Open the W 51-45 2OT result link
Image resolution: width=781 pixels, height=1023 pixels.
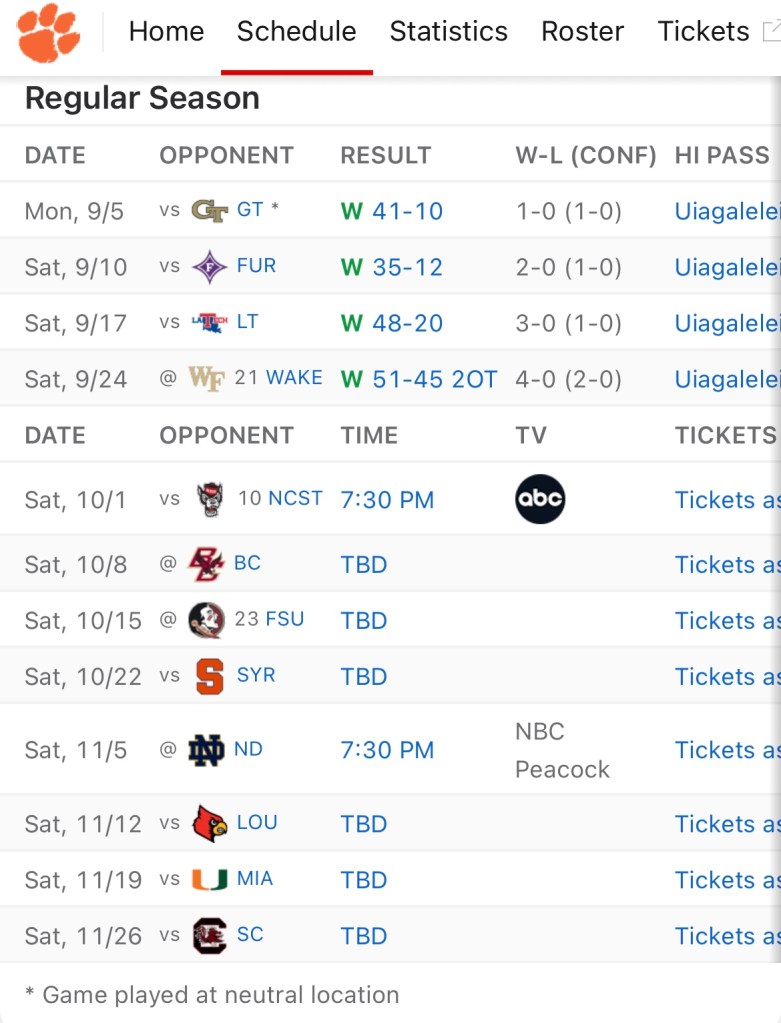click(x=419, y=379)
